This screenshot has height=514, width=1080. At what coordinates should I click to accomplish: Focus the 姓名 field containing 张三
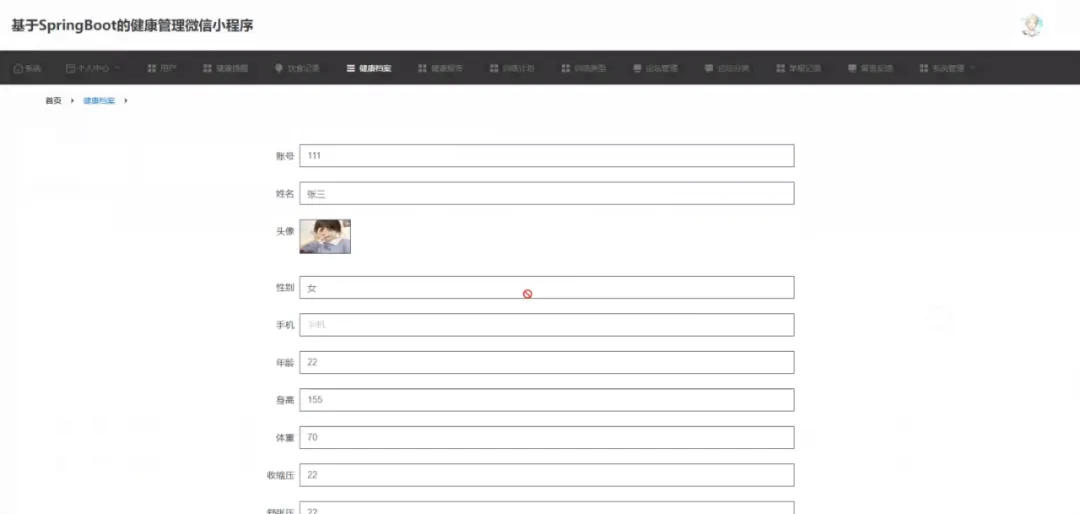click(547, 193)
